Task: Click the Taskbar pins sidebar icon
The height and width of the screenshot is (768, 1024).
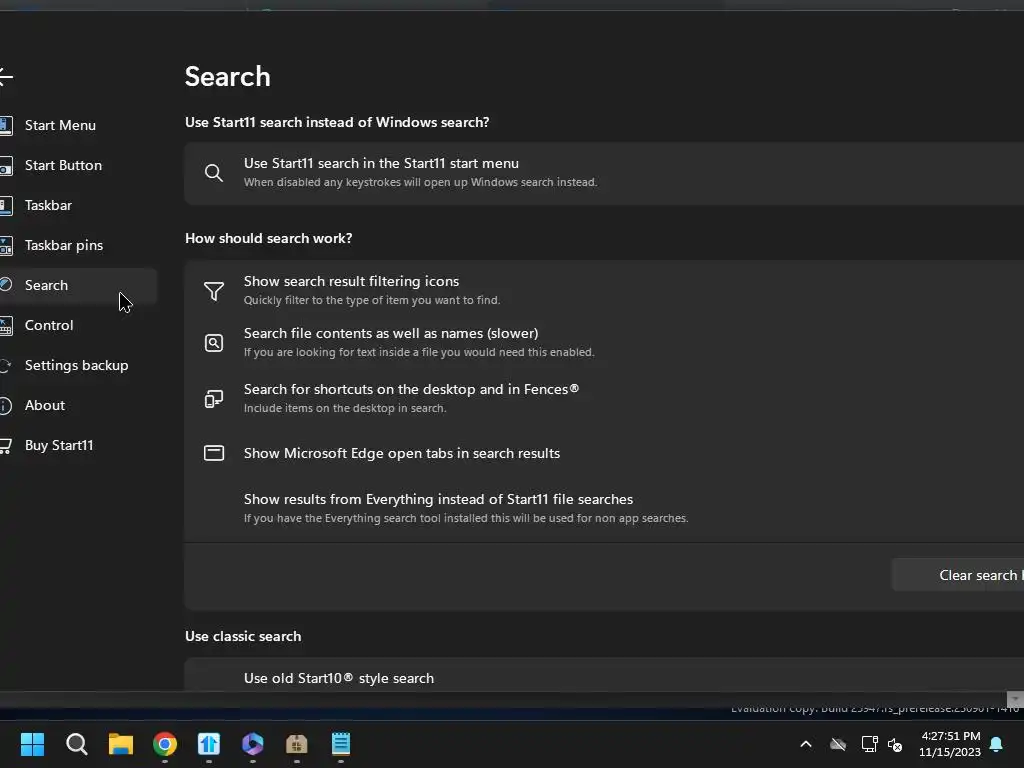Action: (x=6, y=246)
